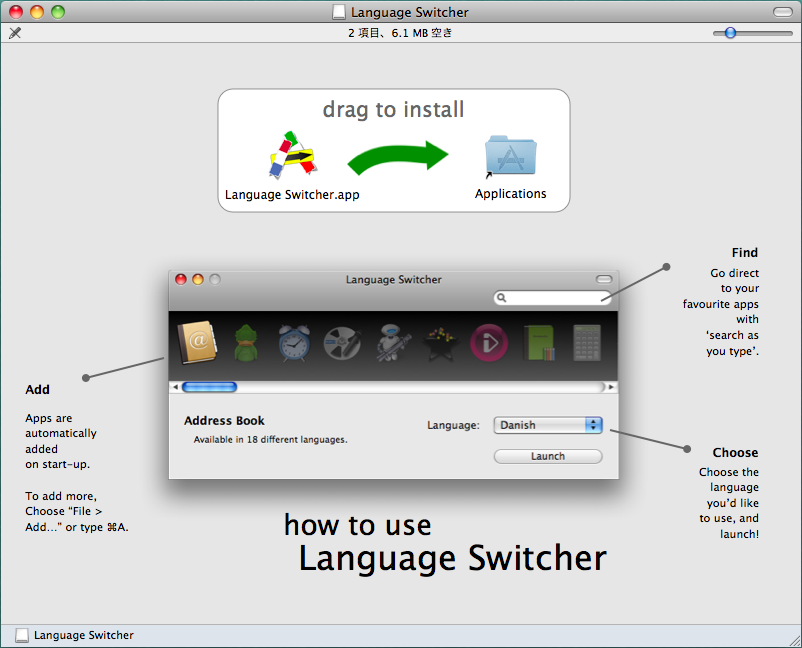Click the 'Find' heading
Screen dimensions: 802x648
(x=745, y=253)
